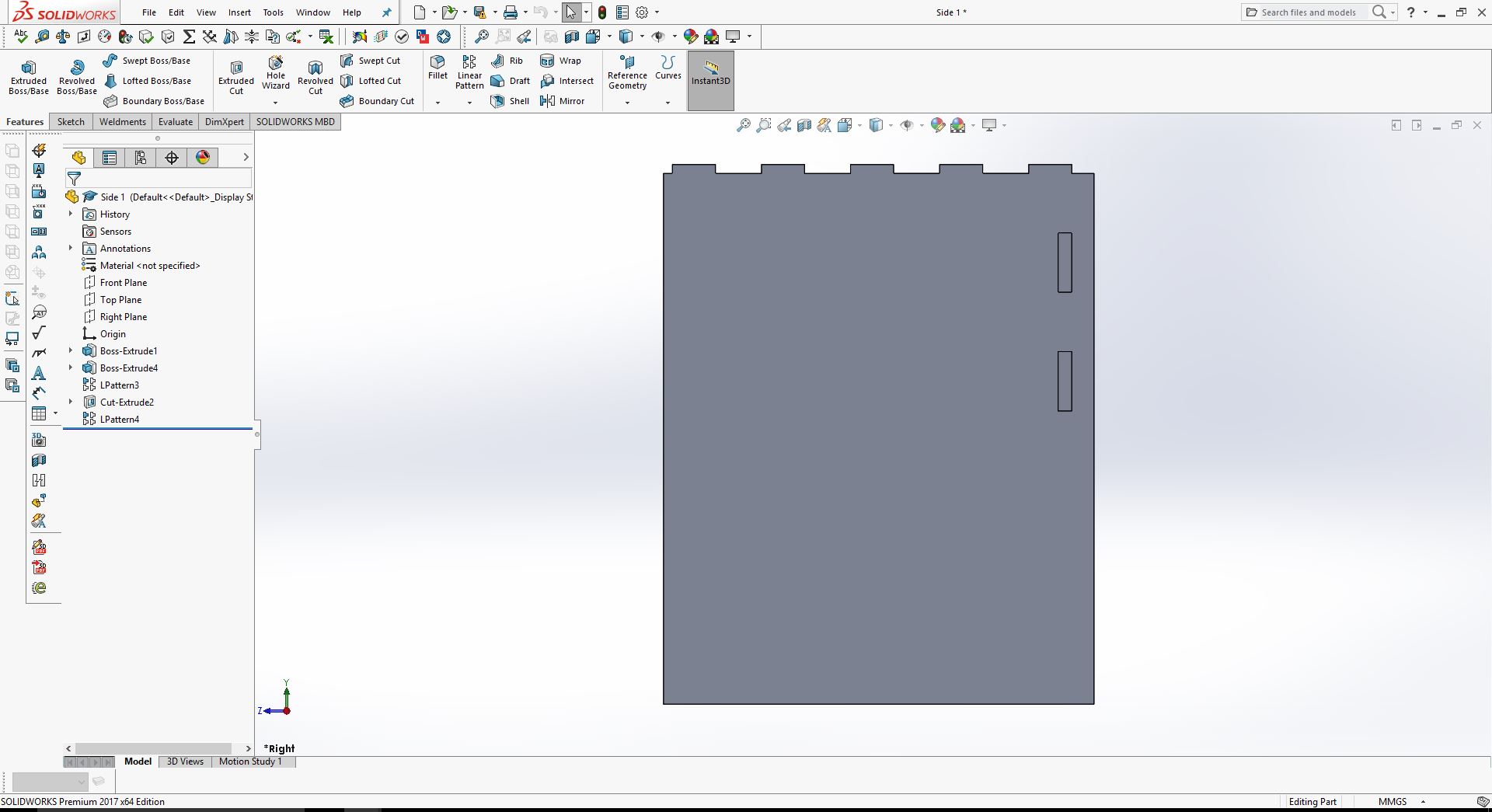Click the Curves tool

coord(668,67)
